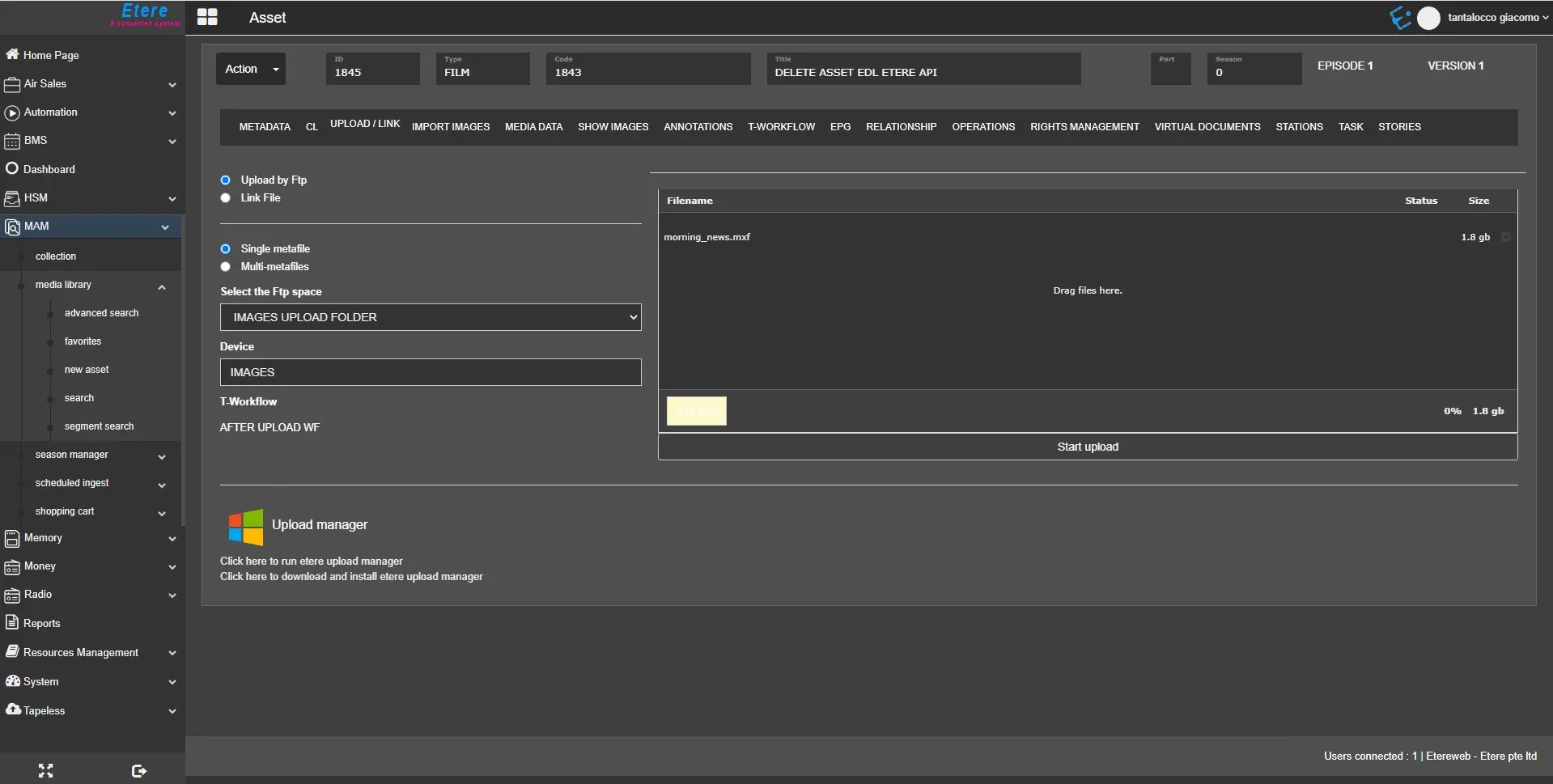This screenshot has width=1553, height=784.
Task: Switch to the MEDIA DATA tab
Action: (533, 127)
